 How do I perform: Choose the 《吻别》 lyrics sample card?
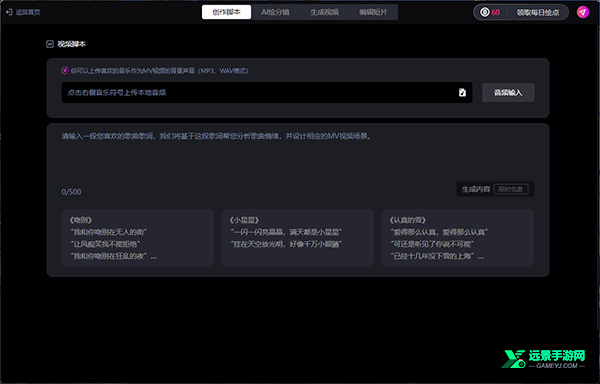pyautogui.click(x=137, y=238)
